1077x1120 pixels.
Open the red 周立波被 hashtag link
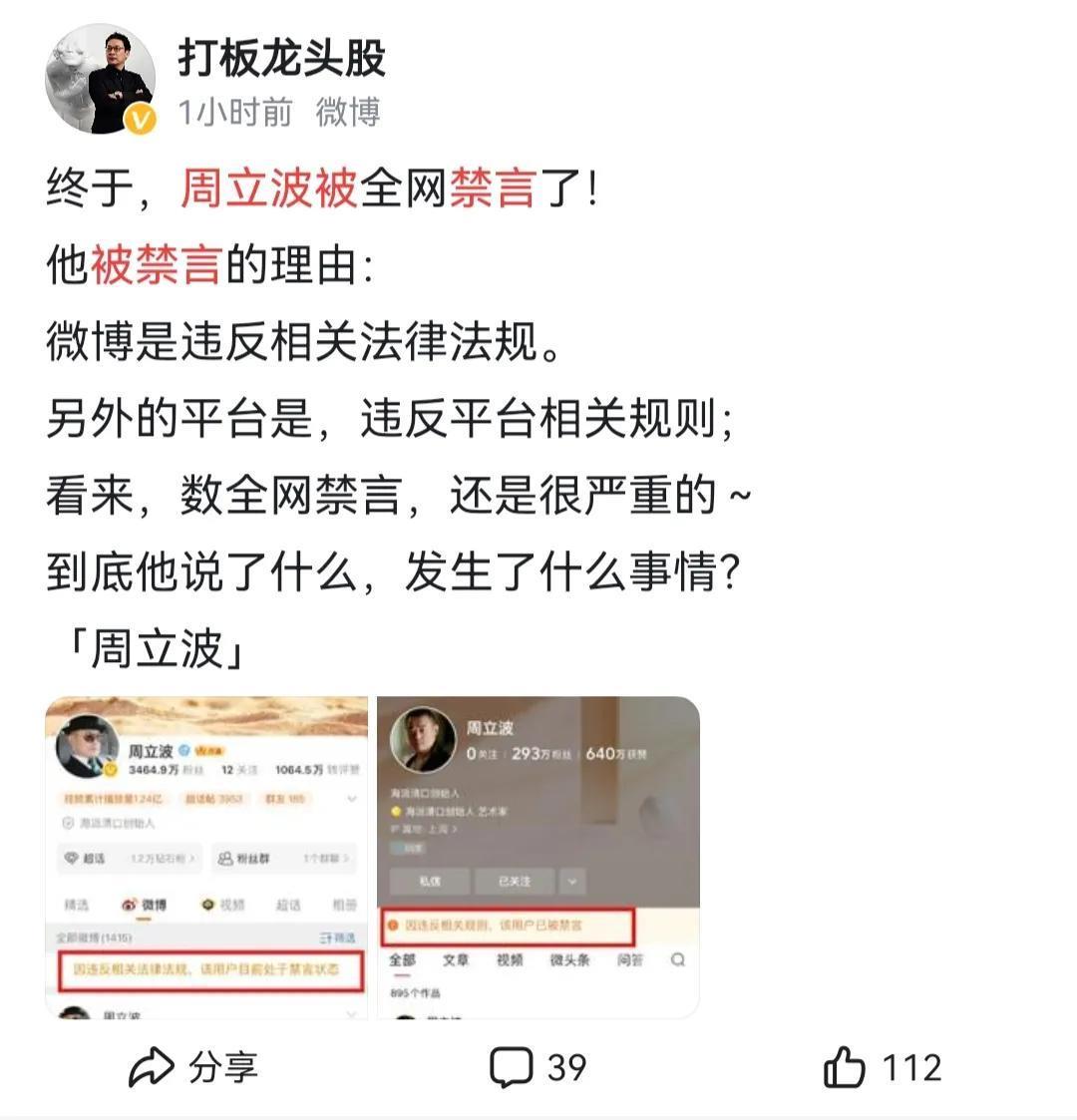268,188
